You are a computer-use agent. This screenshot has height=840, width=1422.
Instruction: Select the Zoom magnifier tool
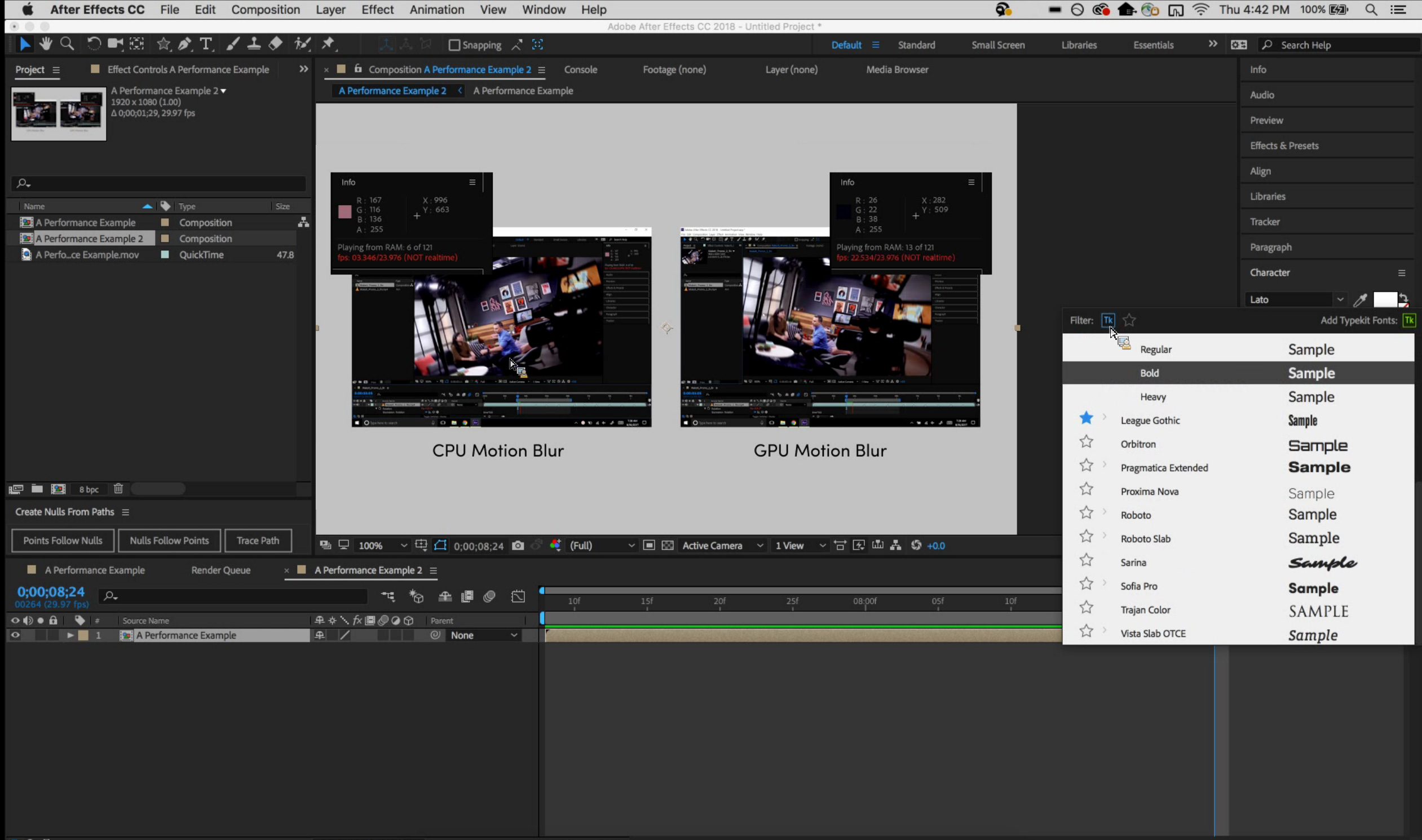click(67, 43)
